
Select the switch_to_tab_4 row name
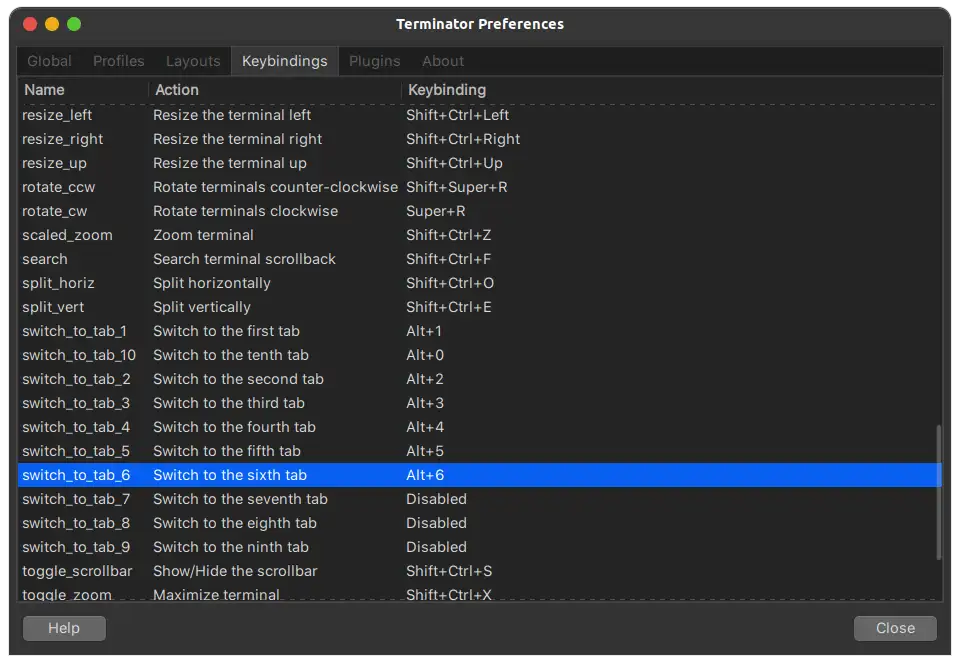click(76, 427)
